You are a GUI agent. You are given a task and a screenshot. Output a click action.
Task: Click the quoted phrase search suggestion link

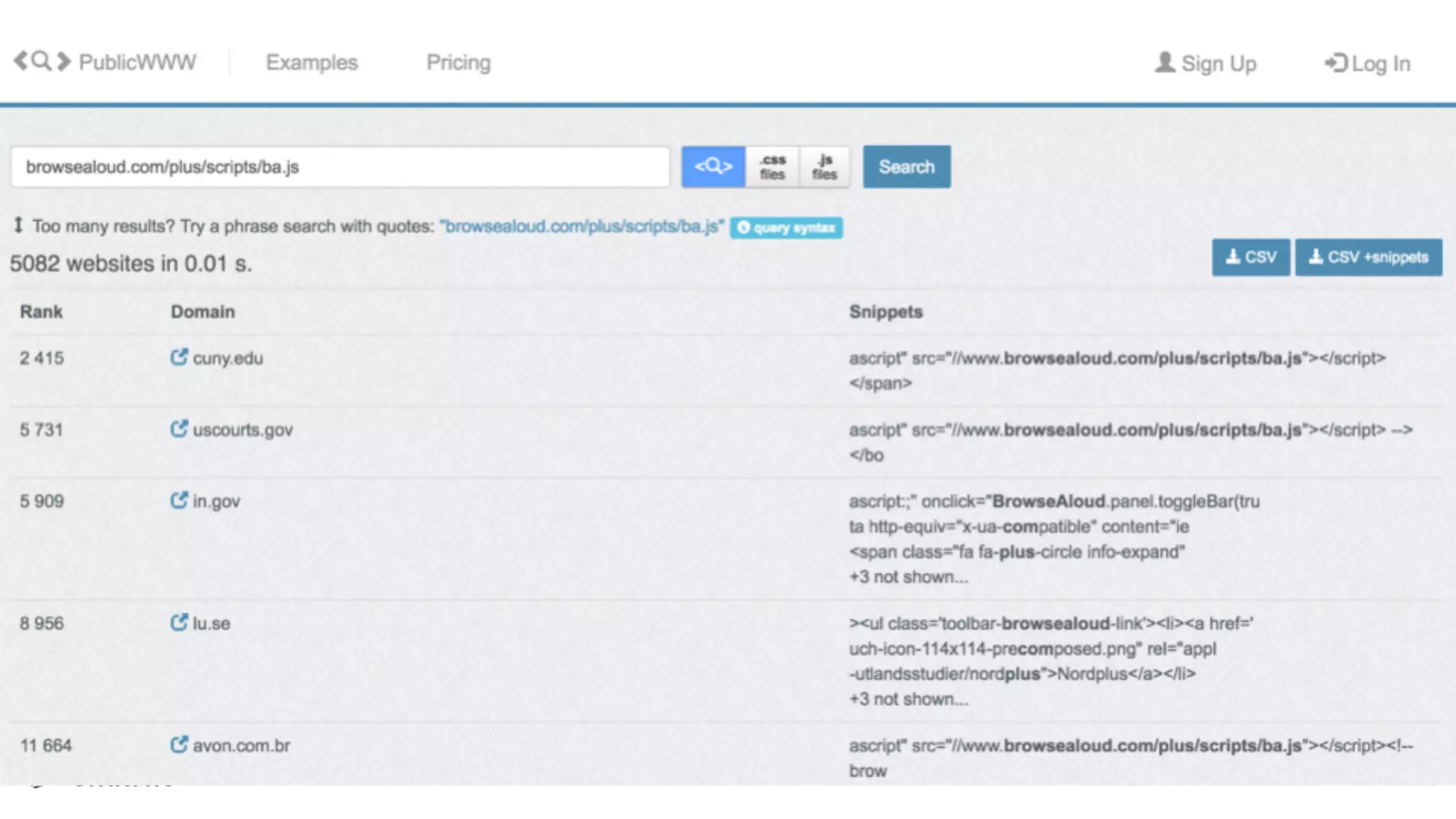582,227
